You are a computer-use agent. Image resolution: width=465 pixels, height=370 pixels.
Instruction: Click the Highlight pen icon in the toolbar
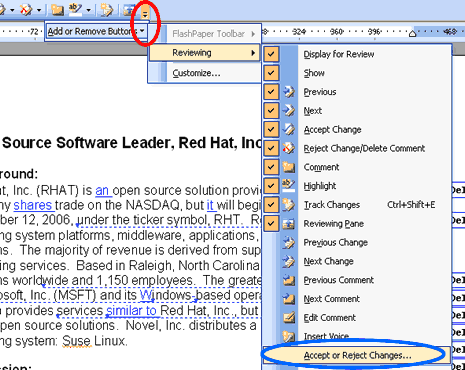[x=75, y=10]
